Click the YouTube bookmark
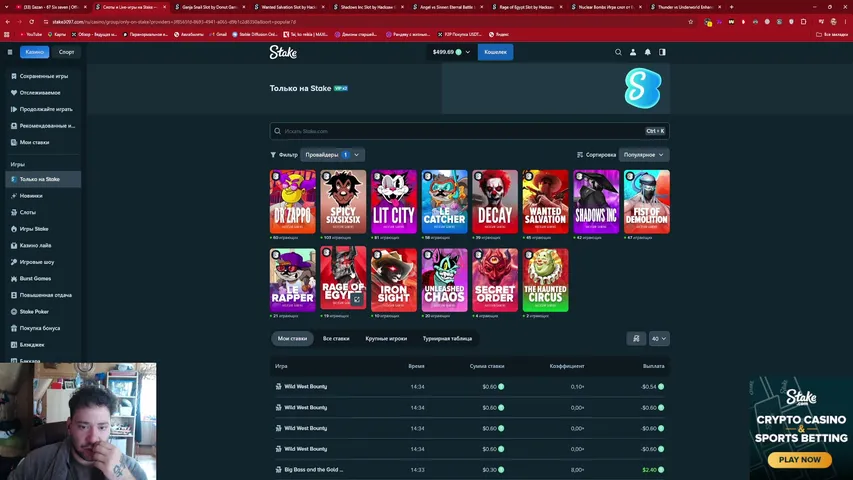Viewport: 853px width, 480px height. click(x=31, y=34)
